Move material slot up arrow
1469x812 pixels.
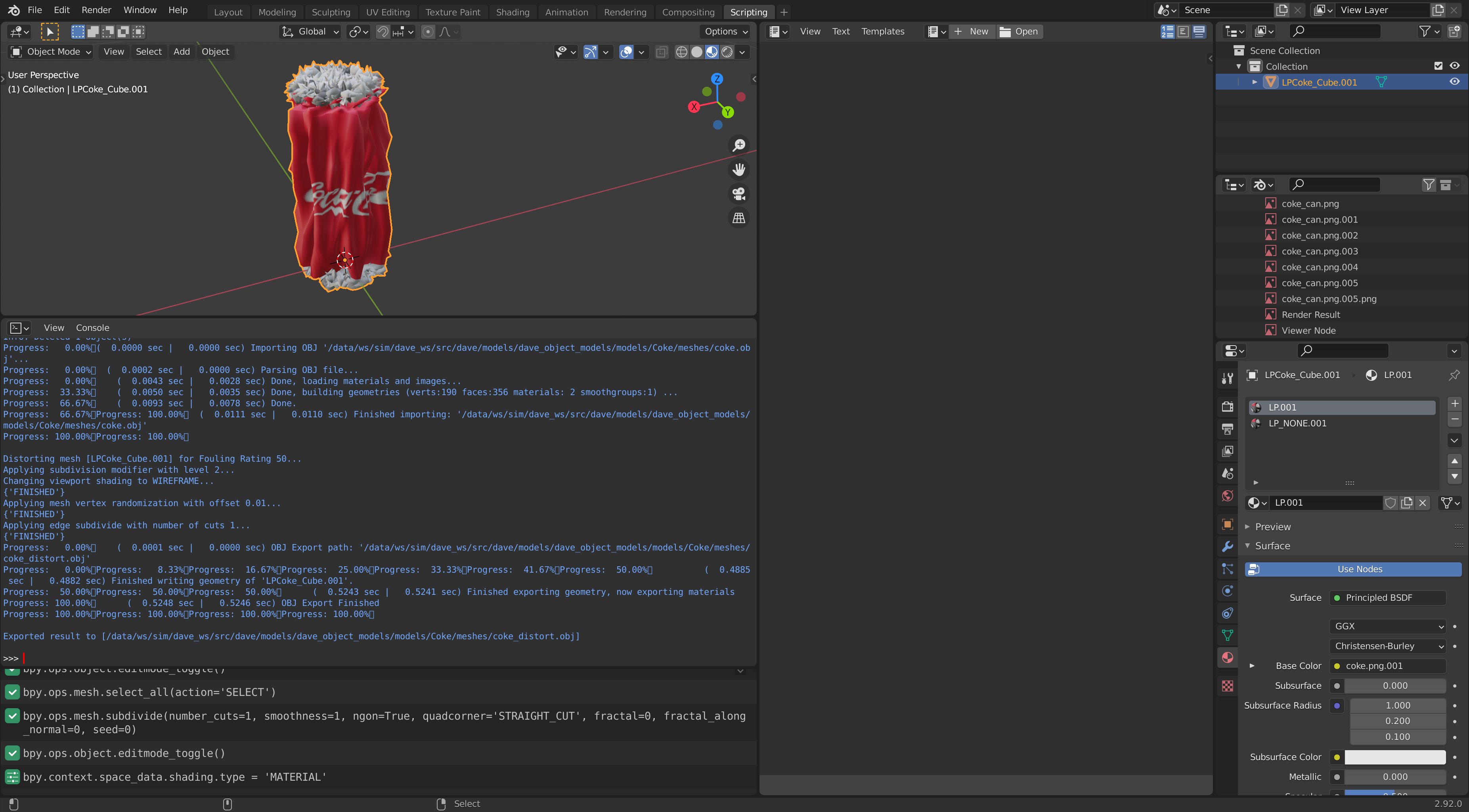tap(1455, 461)
